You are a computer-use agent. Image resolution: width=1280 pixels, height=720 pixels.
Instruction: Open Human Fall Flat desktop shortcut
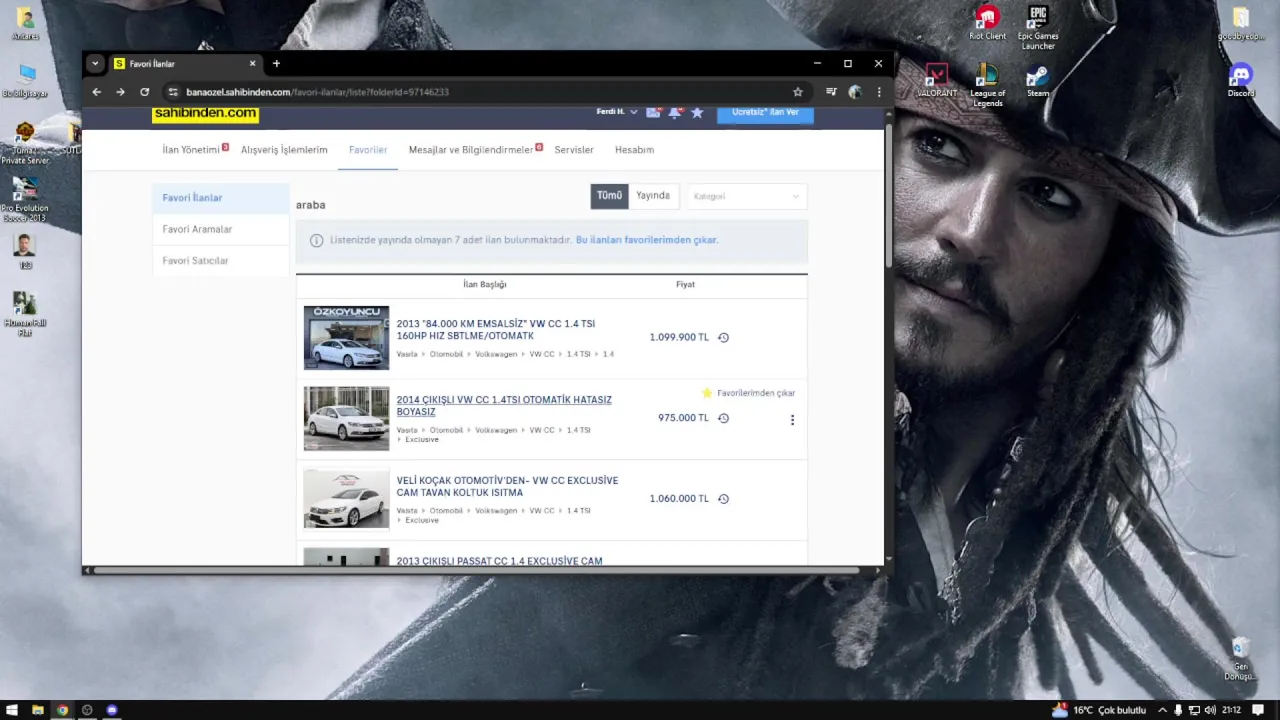[25, 314]
